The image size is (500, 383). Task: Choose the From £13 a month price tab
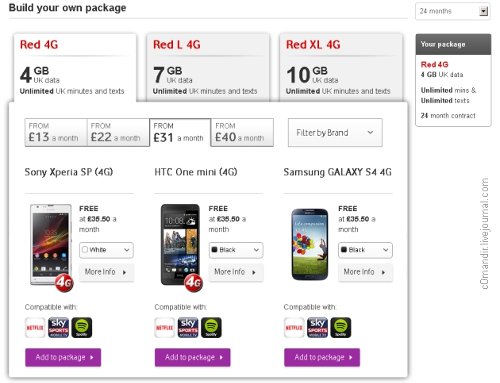tap(56, 133)
